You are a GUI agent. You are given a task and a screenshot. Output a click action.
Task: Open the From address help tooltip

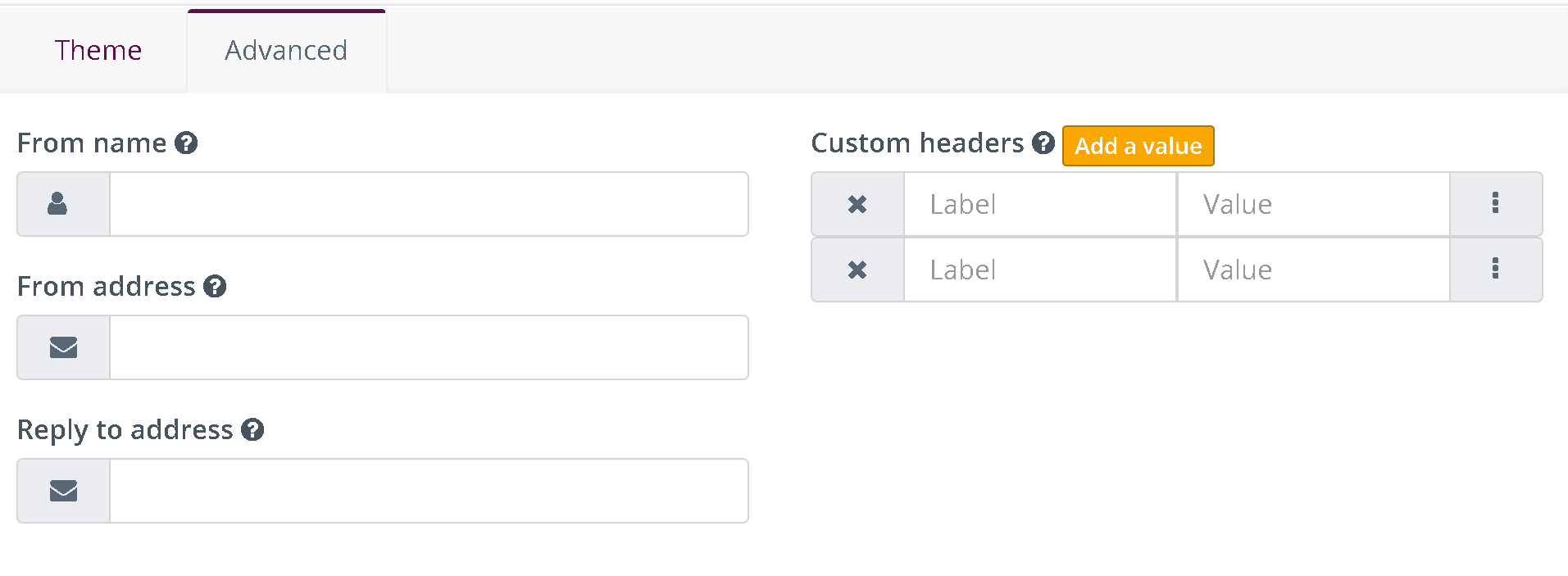(x=216, y=287)
